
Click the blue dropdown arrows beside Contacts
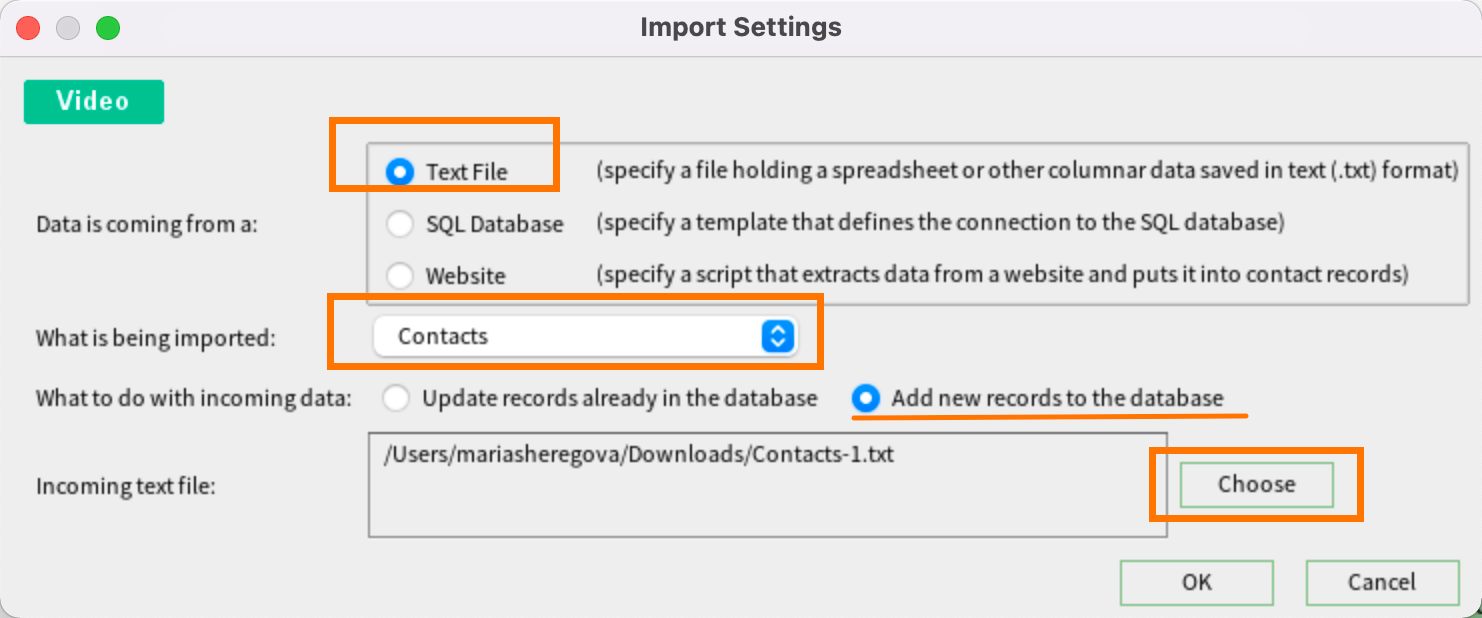tap(777, 337)
